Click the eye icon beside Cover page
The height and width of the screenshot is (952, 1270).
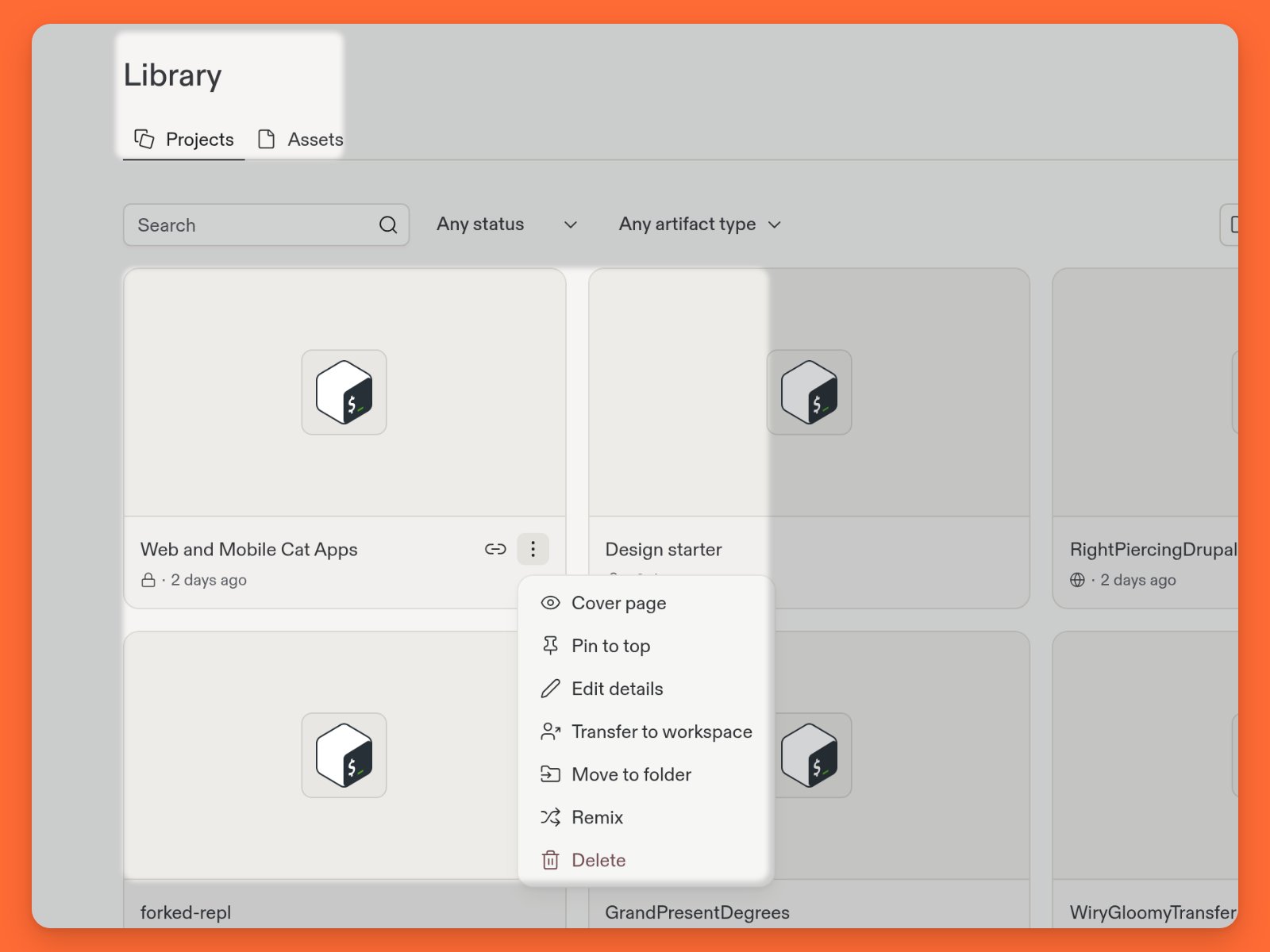coord(550,603)
